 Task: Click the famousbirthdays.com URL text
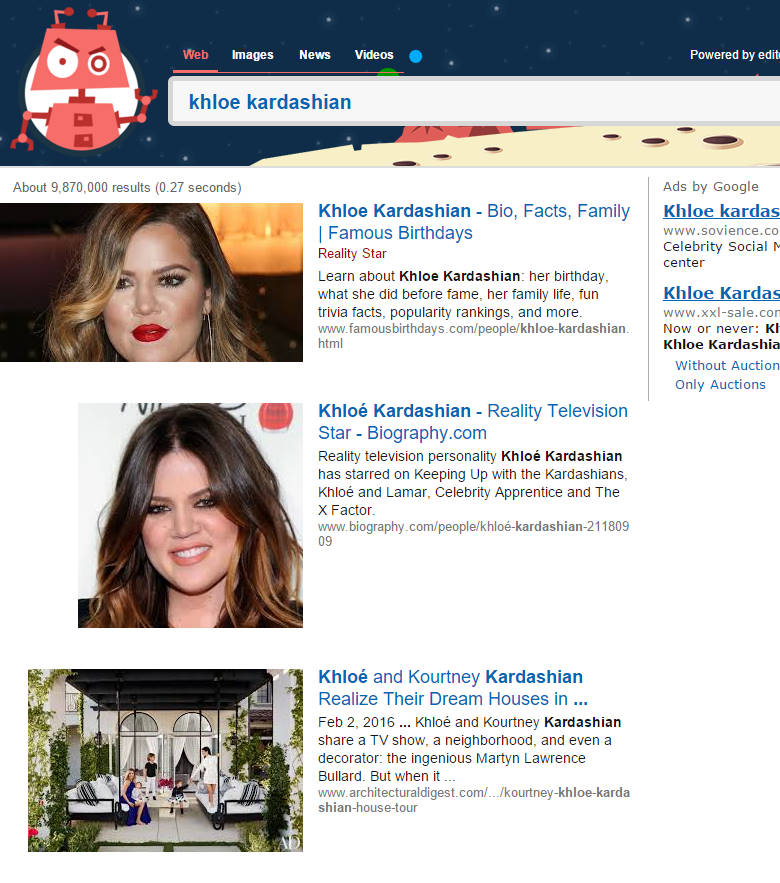pos(474,336)
